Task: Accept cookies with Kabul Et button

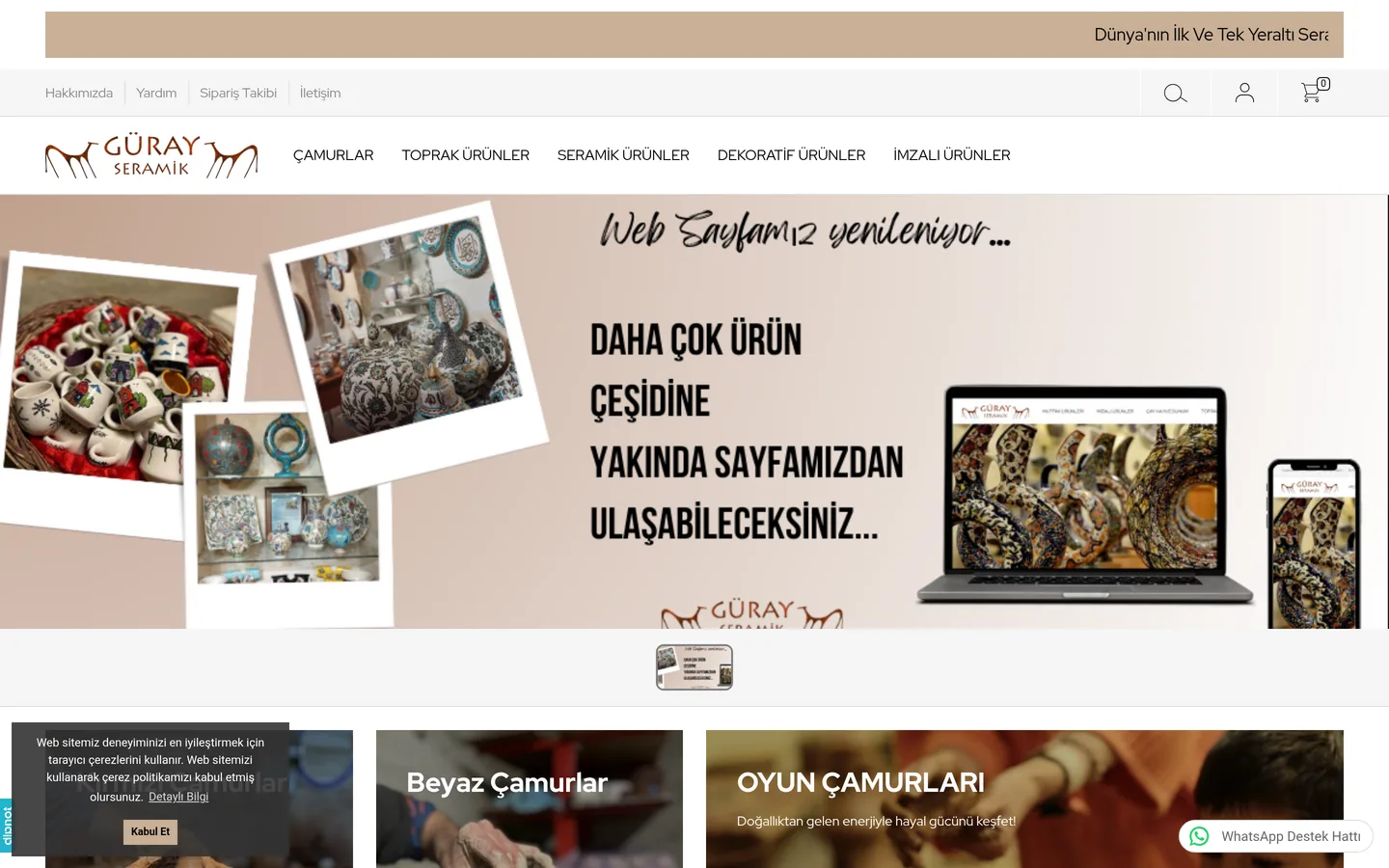Action: tap(150, 831)
